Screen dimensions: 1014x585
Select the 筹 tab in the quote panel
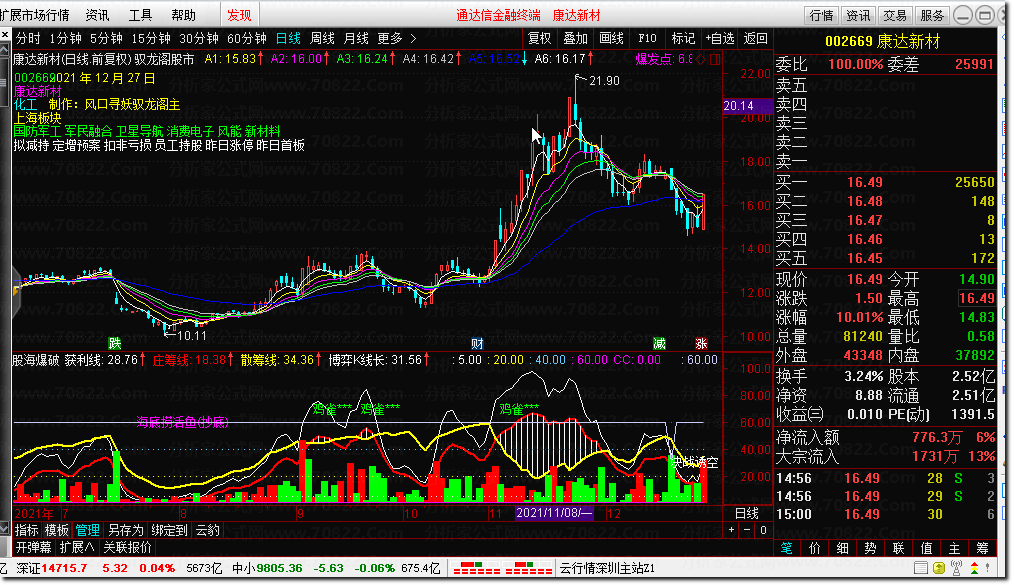click(982, 548)
